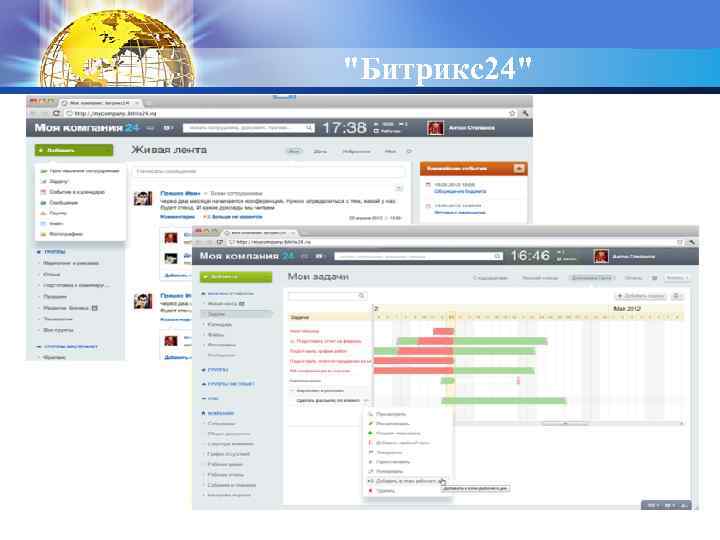
Task: Choose Задачу in the Добавить dropdown
Action: point(58,181)
